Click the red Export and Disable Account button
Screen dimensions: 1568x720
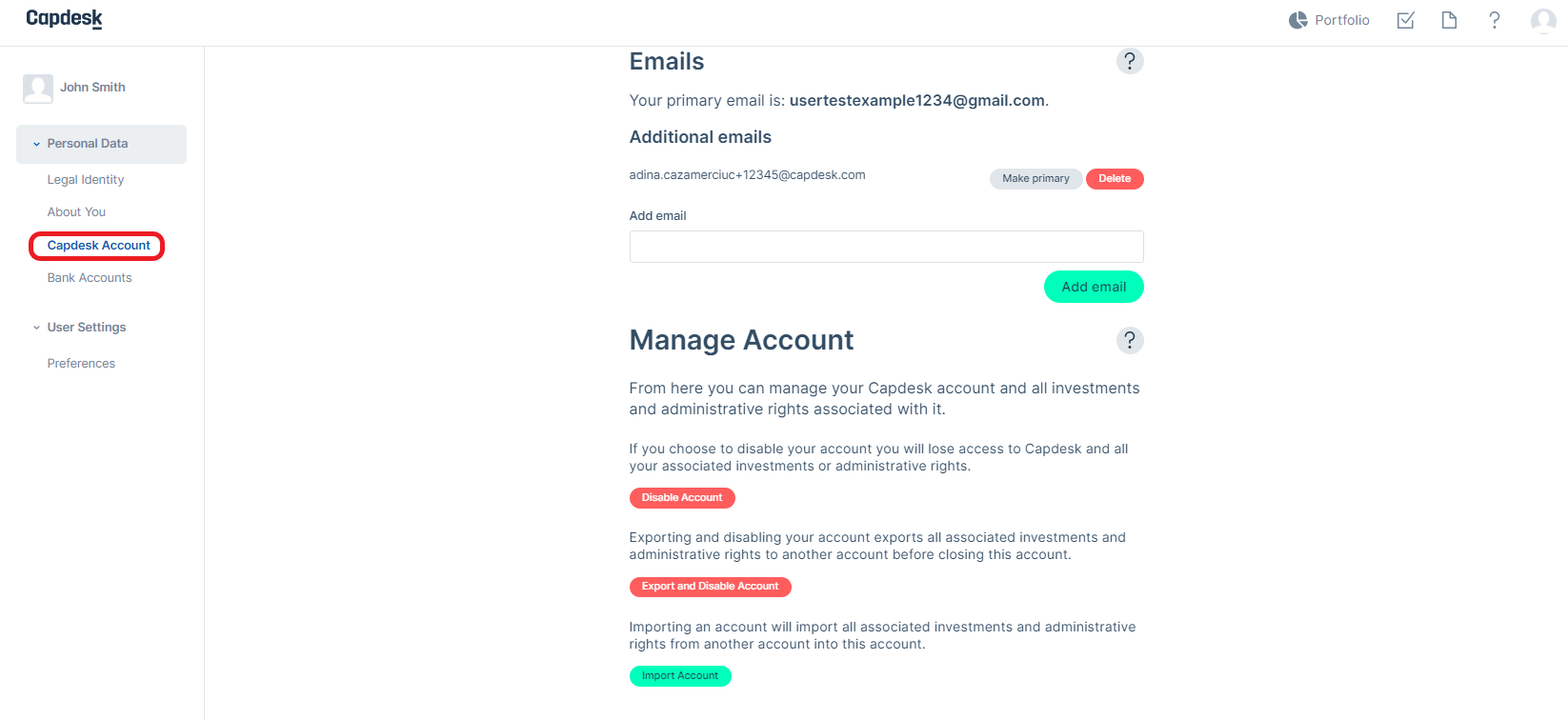[710, 587]
